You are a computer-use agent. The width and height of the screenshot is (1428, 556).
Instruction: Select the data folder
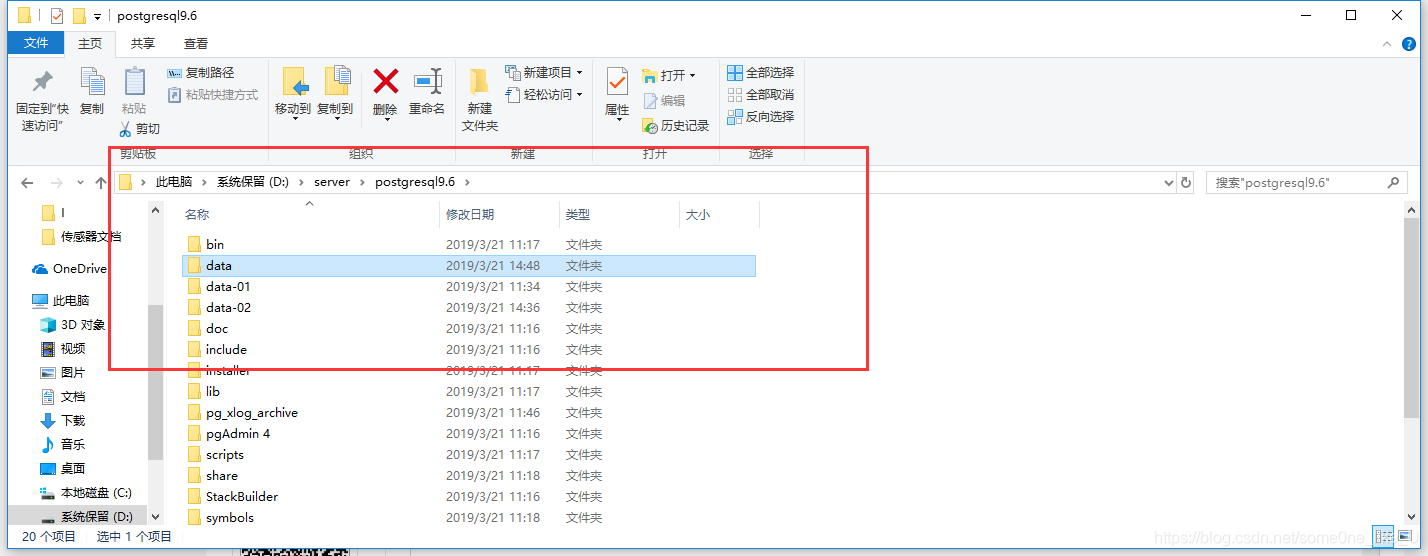(468, 265)
